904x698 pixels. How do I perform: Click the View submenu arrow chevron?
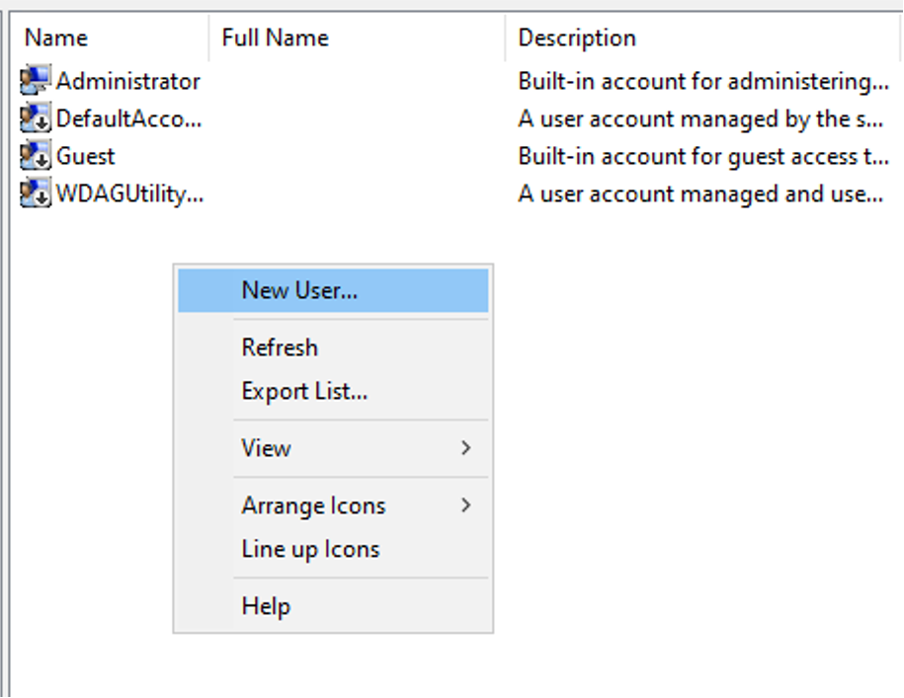(x=466, y=448)
